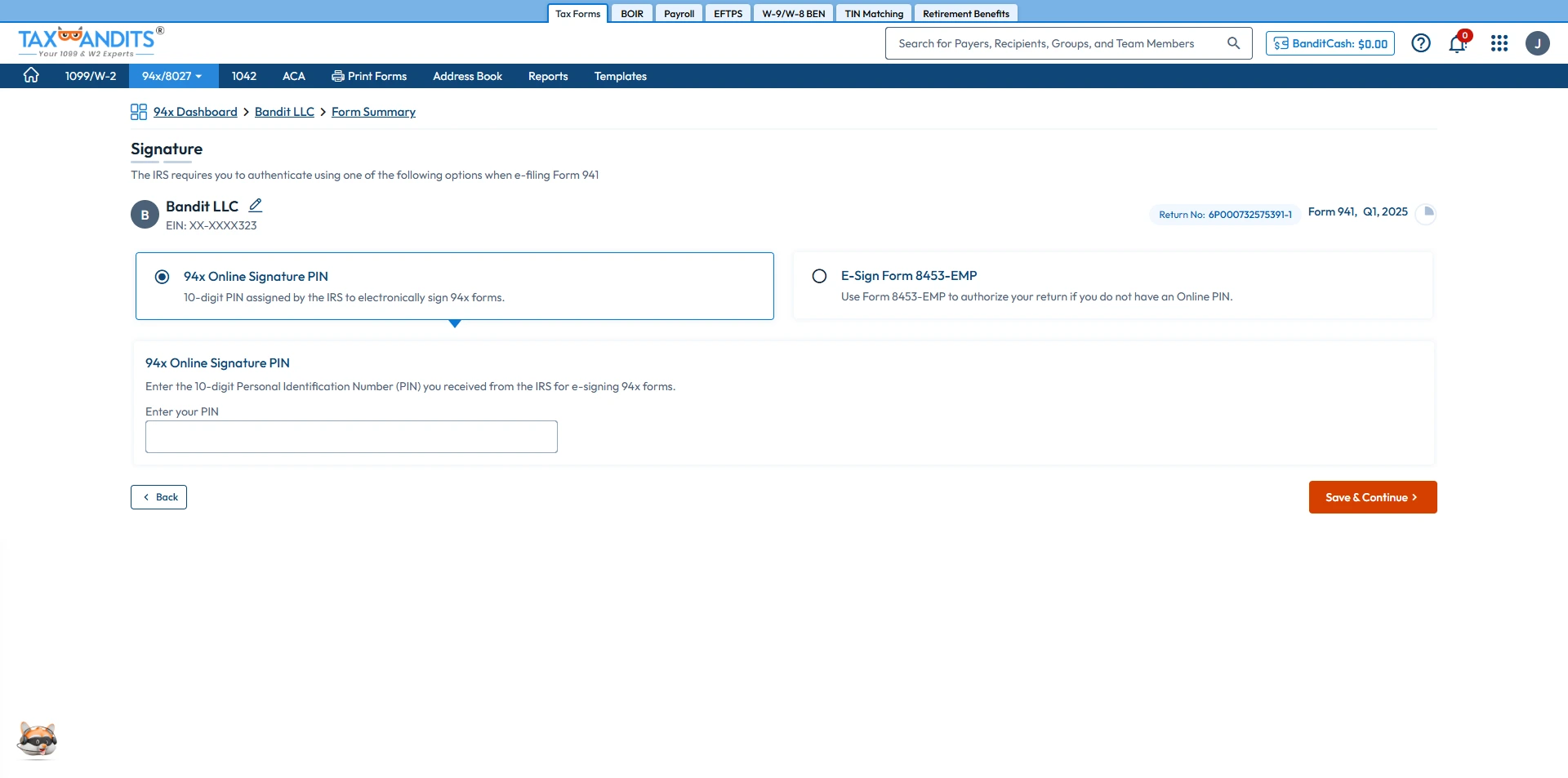
Task: Open the Templates menu
Action: 621,76
